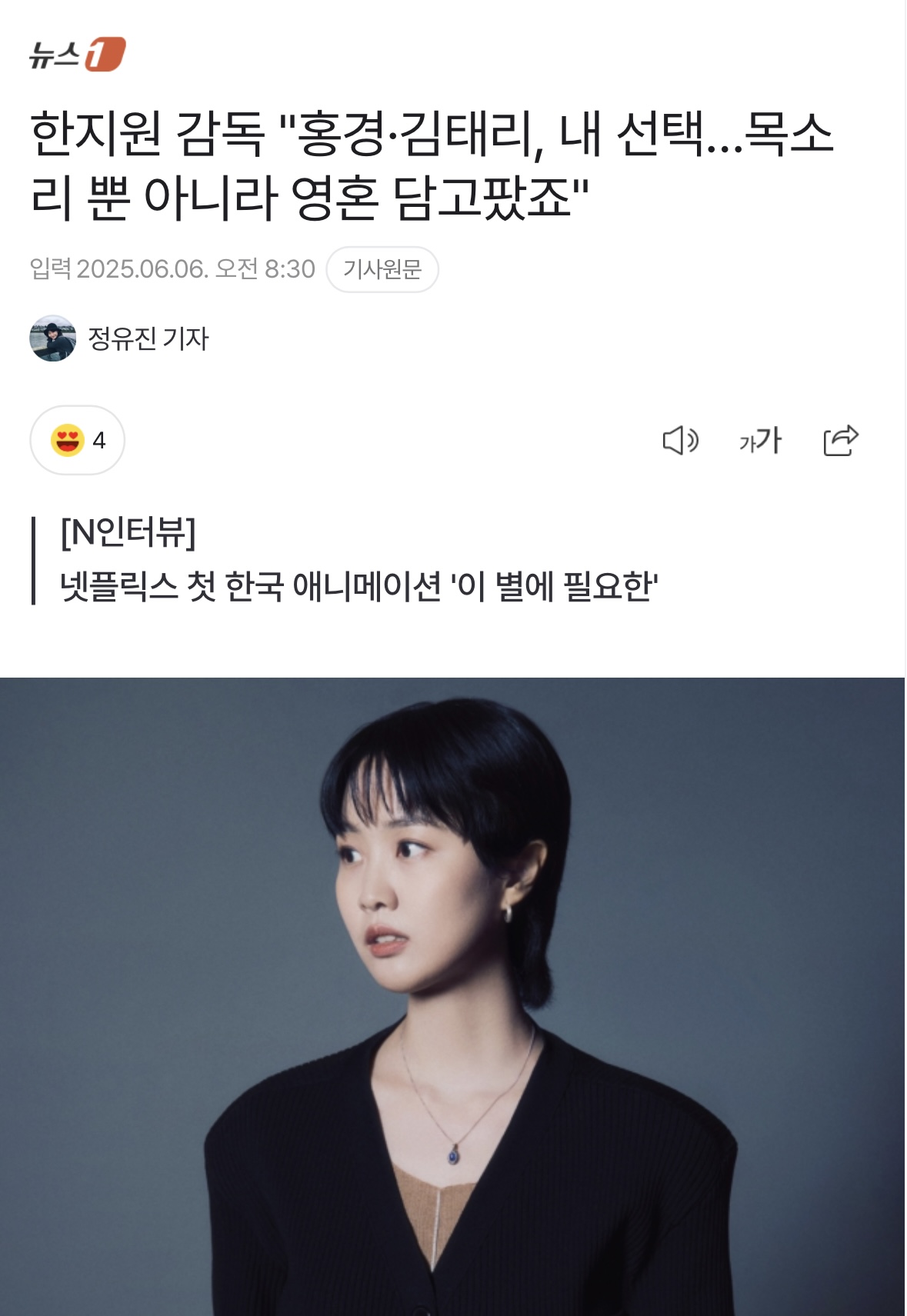907x1316 pixels.
Task: Select the [N인터뷰] label
Action: tap(128, 532)
